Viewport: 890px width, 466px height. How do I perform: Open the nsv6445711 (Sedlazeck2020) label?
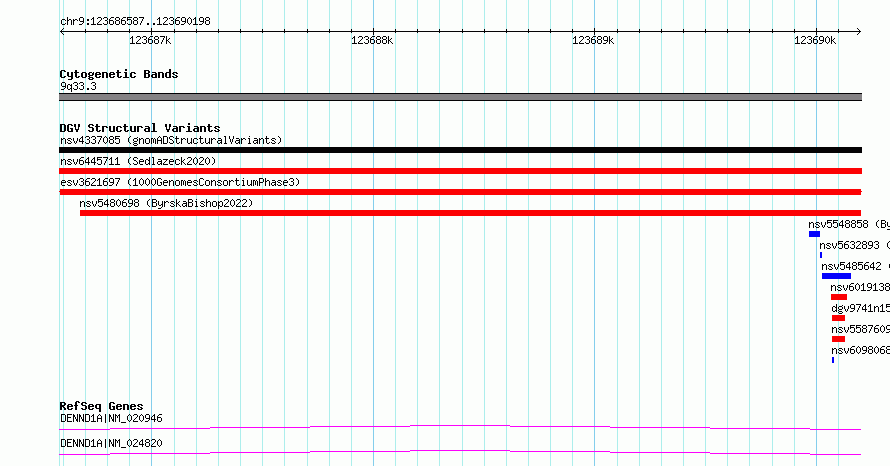138,161
